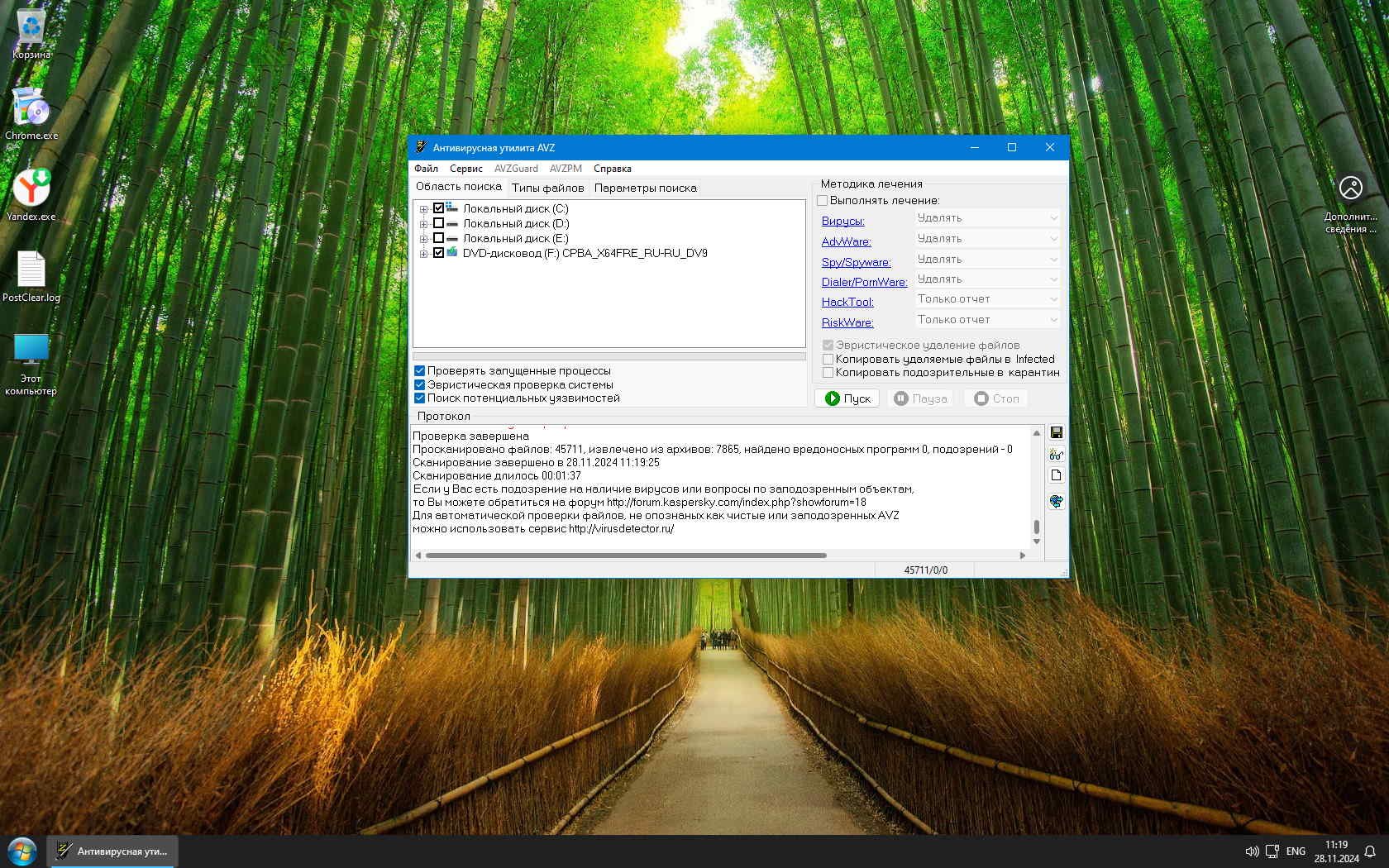Enable the 'Выполнять лечение' checkbox

[823, 200]
